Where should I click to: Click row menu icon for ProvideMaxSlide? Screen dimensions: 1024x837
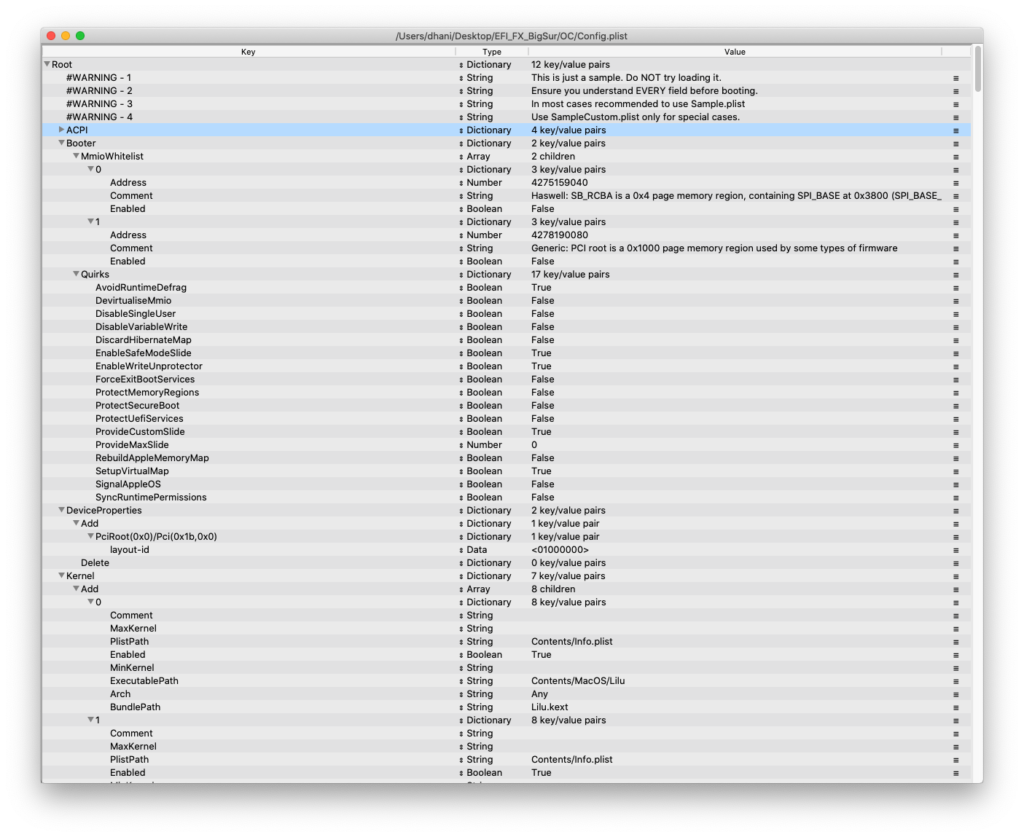955,445
